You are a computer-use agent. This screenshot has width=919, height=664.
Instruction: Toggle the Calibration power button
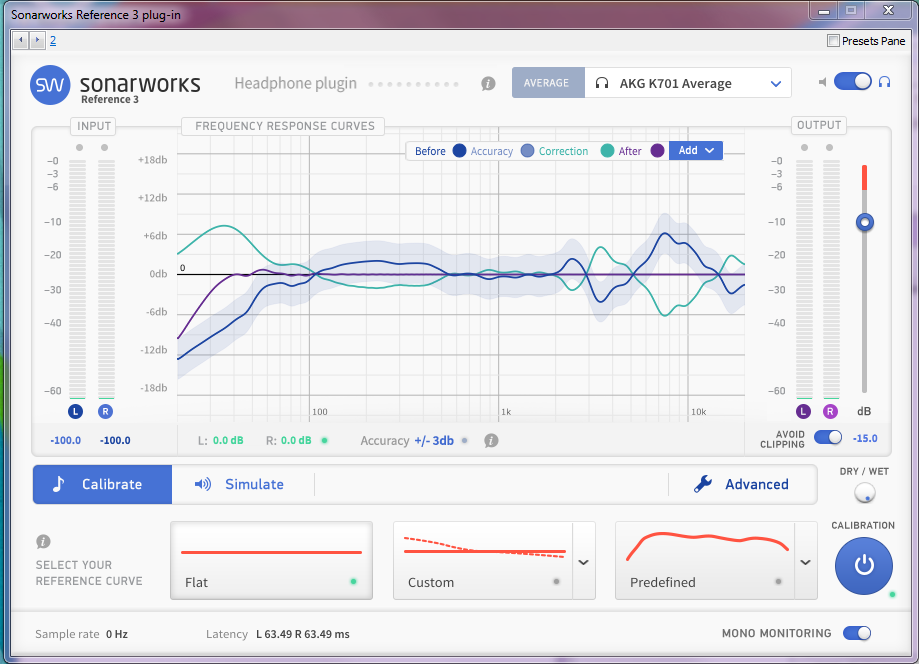(864, 566)
